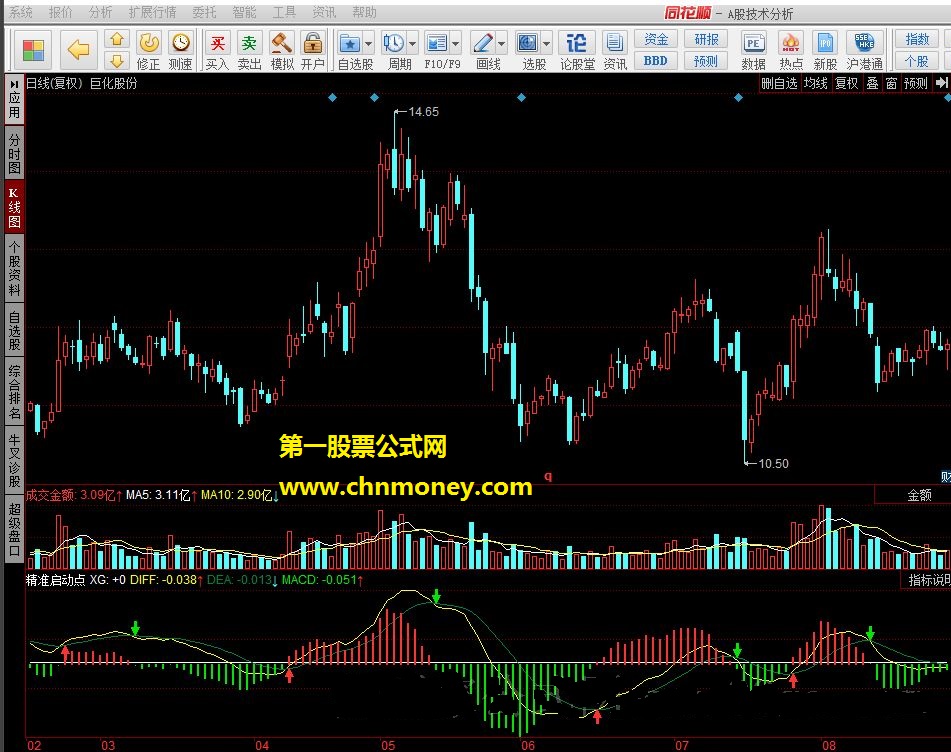Image resolution: width=951 pixels, height=752 pixels.
Task: Collapse the right panel arrow icon
Action: pyautogui.click(x=941, y=83)
